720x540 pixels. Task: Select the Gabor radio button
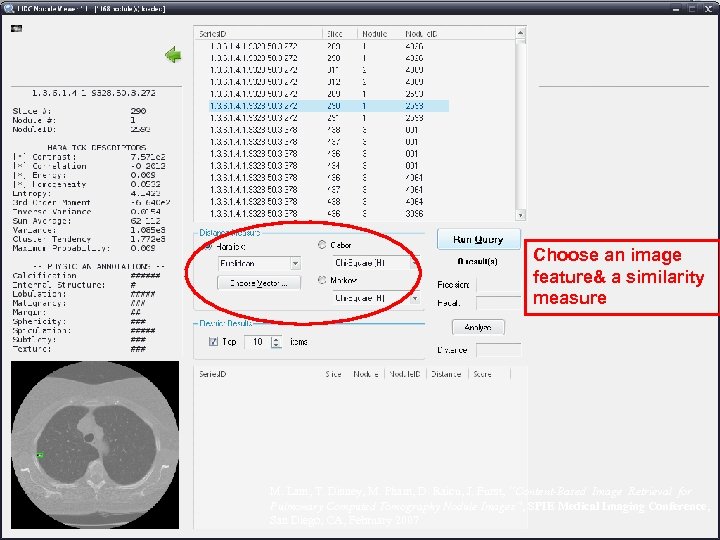322,245
